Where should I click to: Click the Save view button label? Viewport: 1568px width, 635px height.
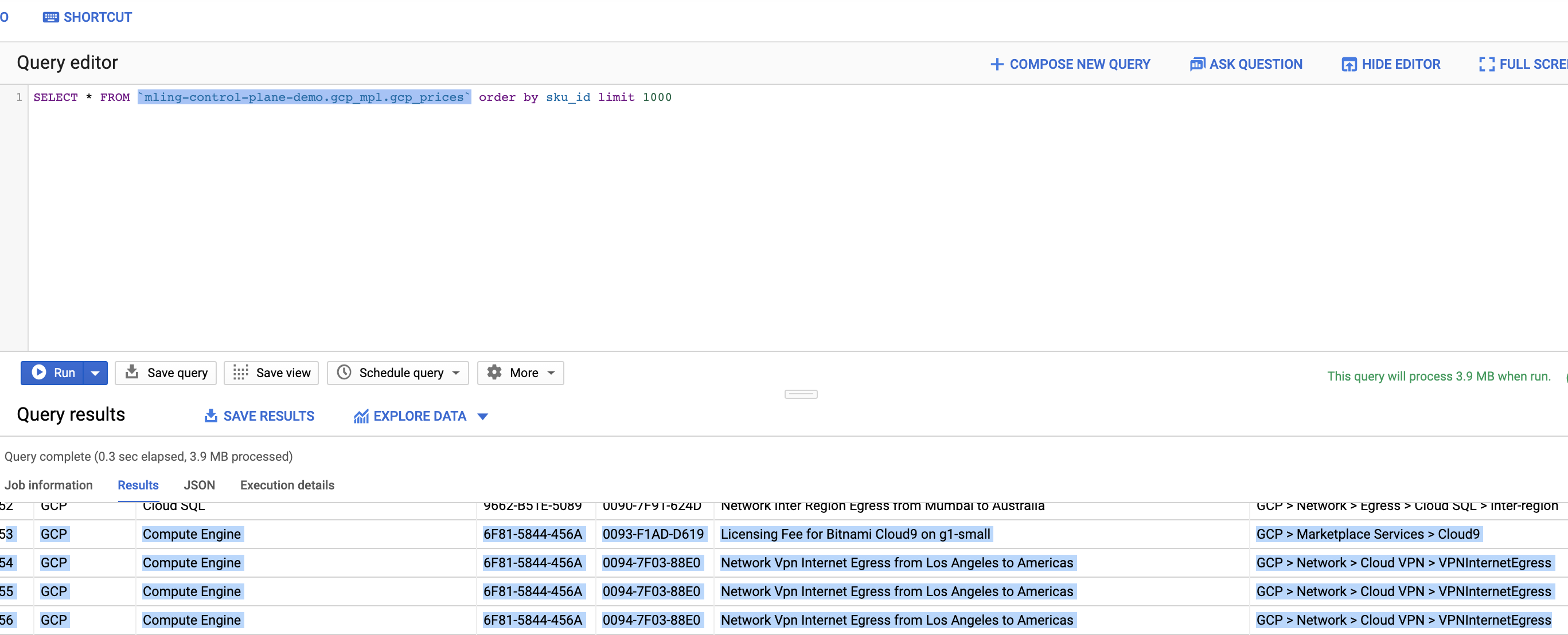click(283, 373)
